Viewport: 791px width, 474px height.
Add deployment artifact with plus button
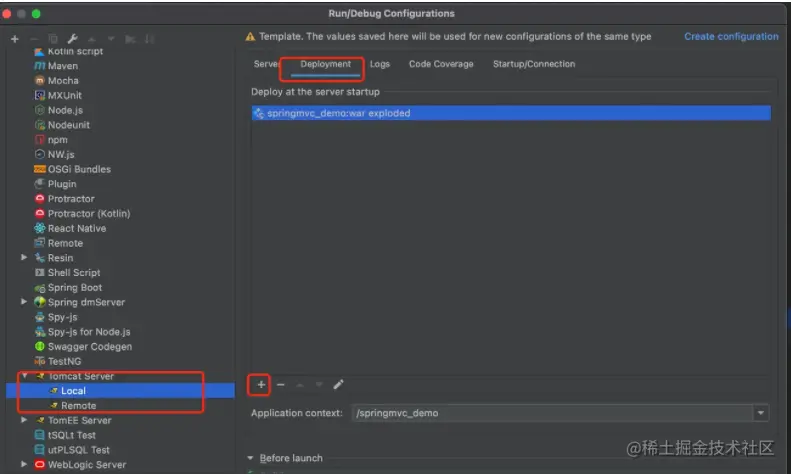click(x=260, y=385)
